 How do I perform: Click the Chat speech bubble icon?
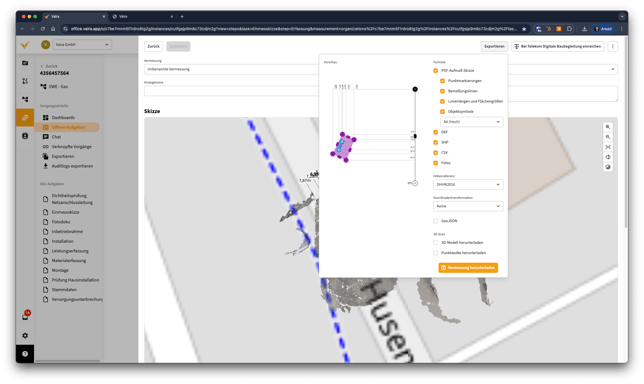click(x=46, y=137)
